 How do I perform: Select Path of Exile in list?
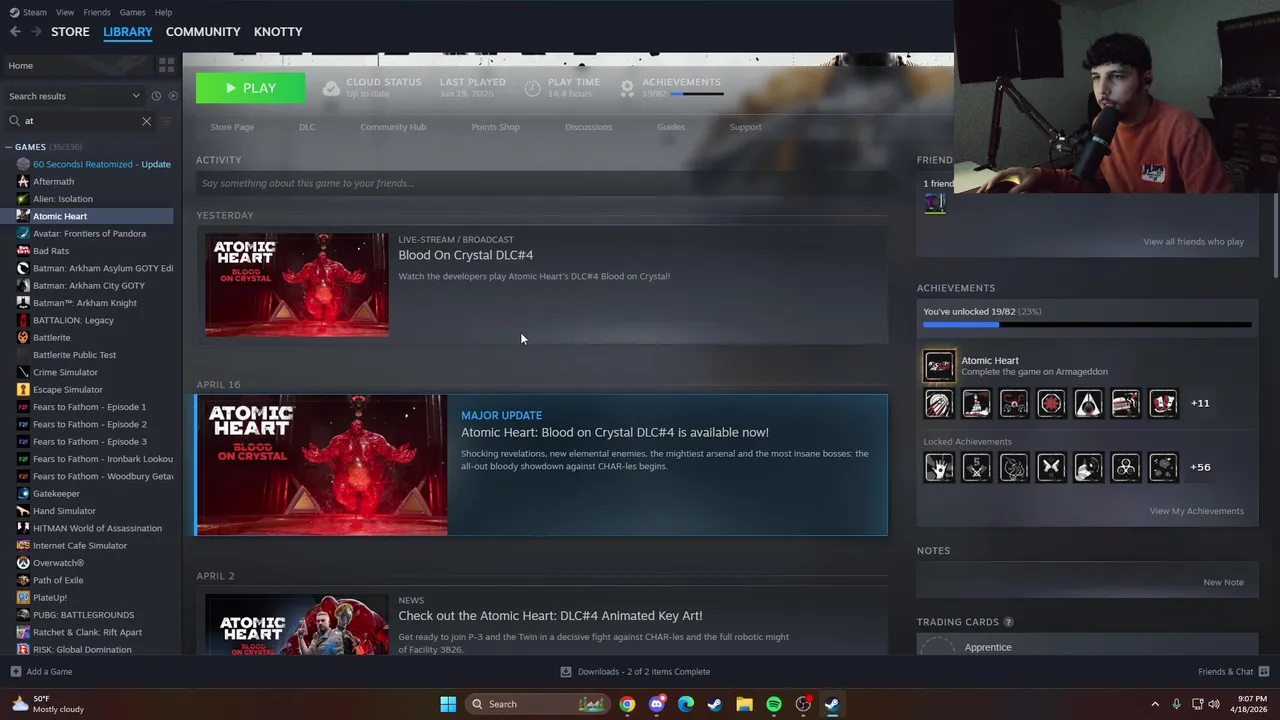point(58,580)
